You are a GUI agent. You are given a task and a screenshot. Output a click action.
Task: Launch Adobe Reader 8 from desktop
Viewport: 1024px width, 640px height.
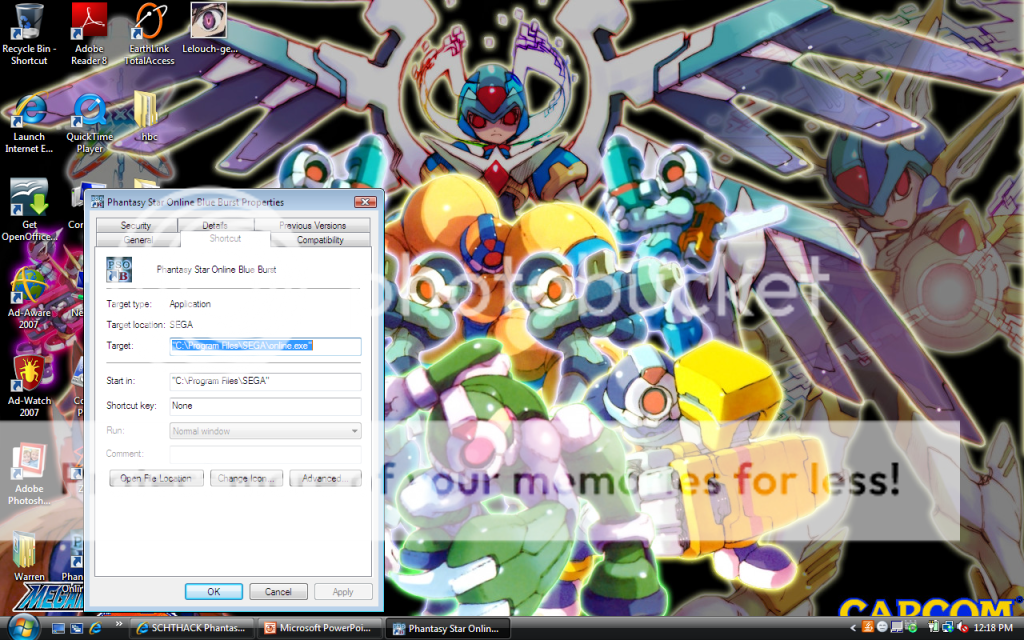tap(89, 22)
